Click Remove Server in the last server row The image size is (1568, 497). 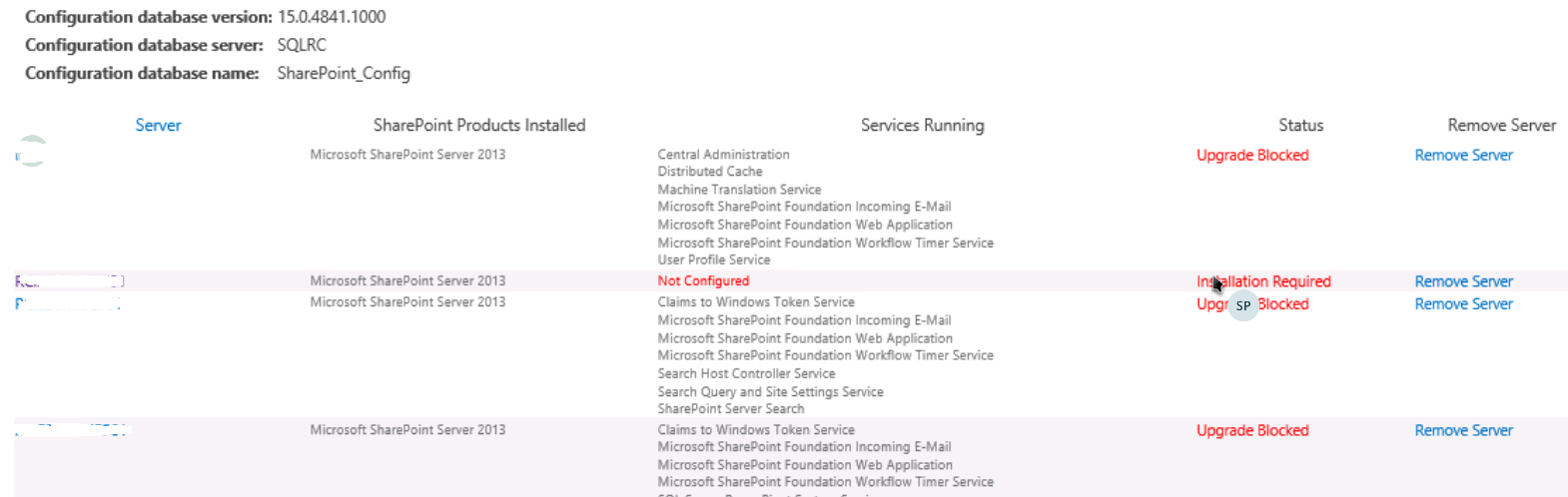pos(1463,430)
